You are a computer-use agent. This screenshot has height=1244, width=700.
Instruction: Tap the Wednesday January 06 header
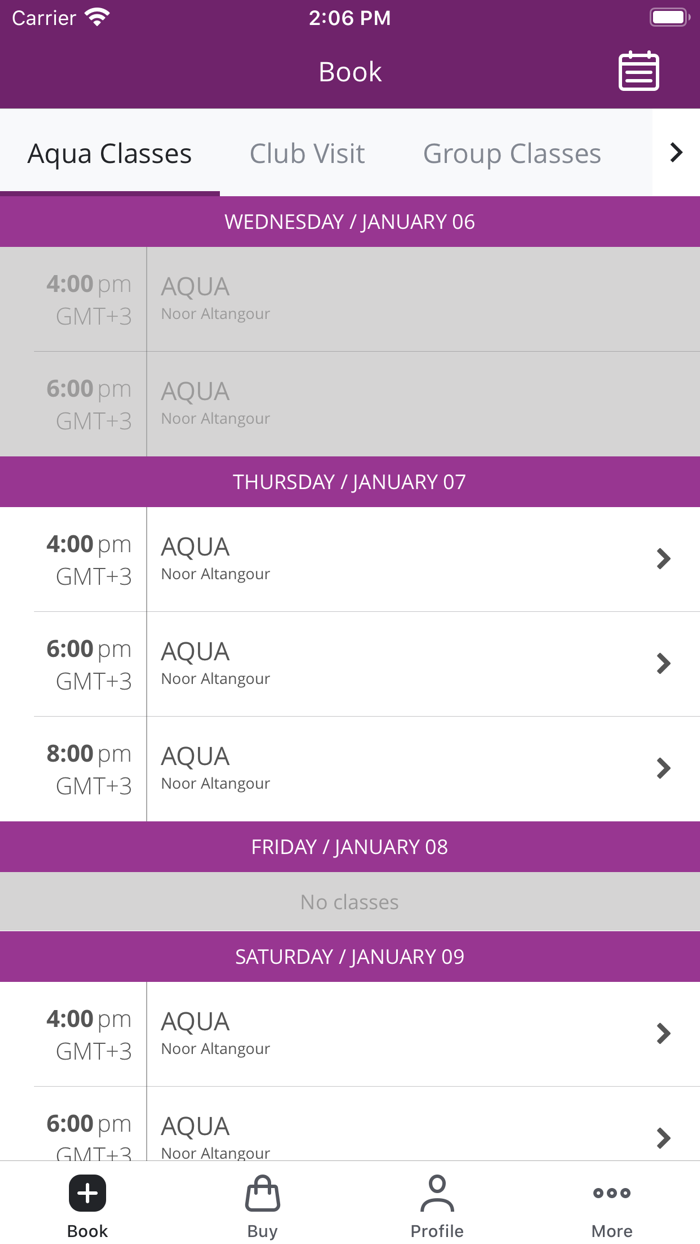click(350, 222)
